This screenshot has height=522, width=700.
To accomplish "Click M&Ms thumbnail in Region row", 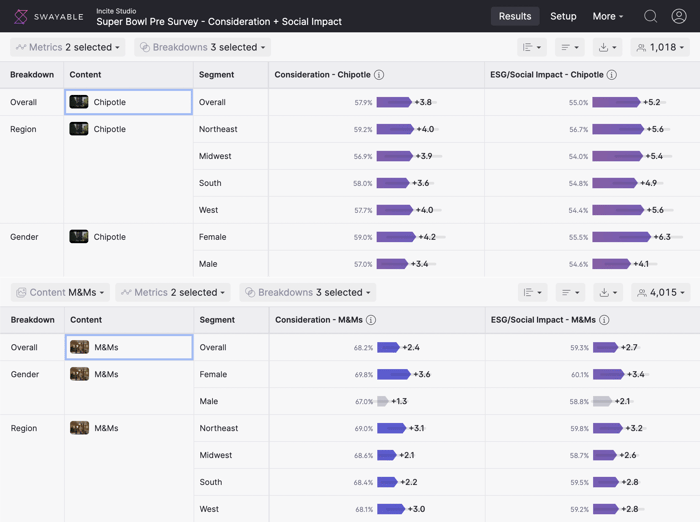I will coord(79,428).
